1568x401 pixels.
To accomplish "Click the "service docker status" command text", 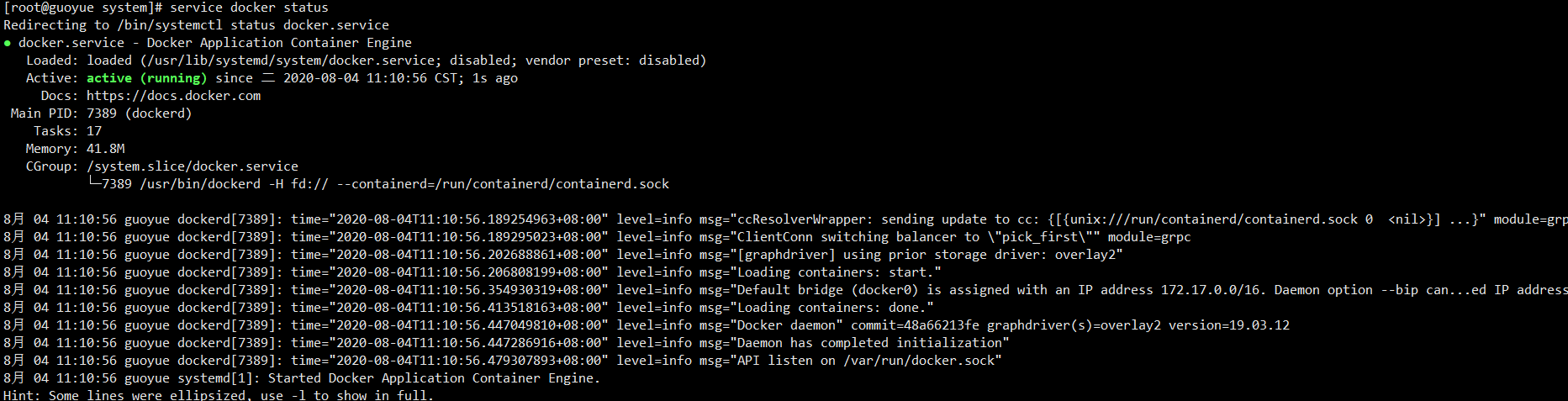I will (249, 8).
